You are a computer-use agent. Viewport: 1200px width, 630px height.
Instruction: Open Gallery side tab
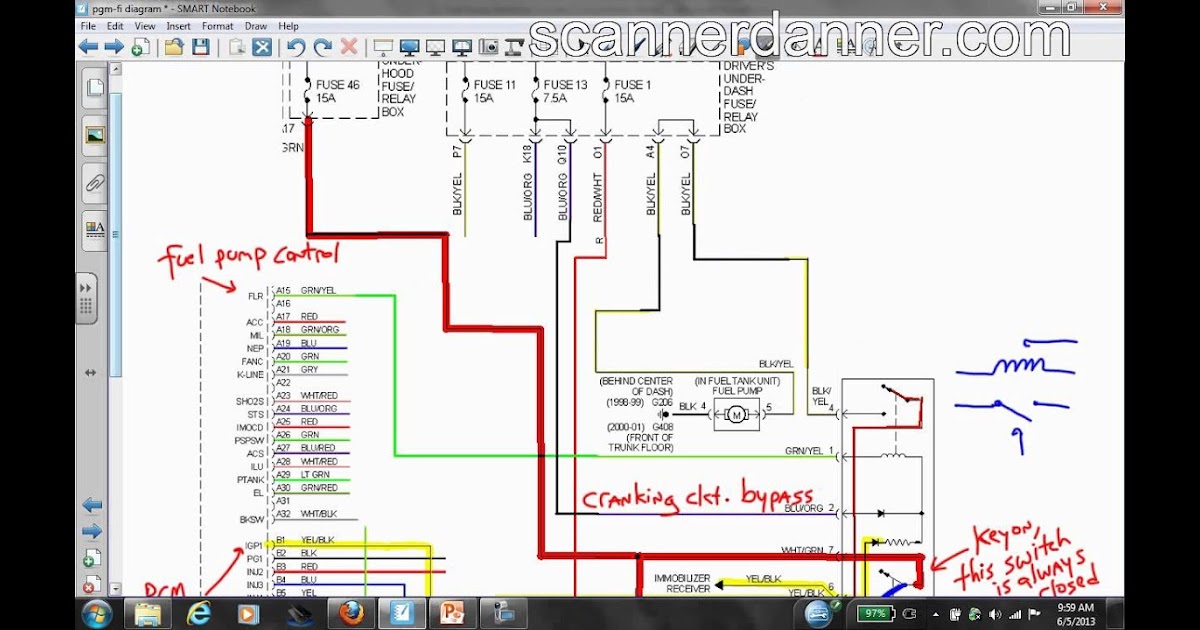click(x=95, y=135)
